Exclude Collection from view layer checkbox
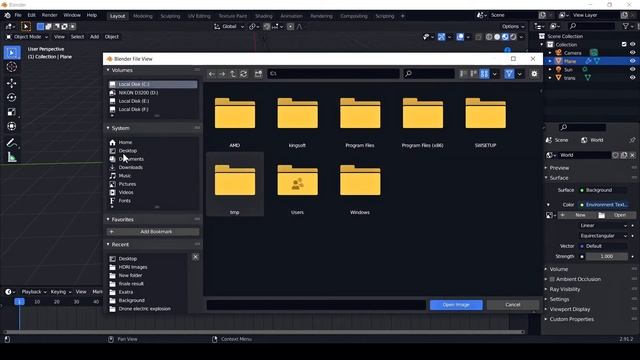Screen dimensions: 640x360 (624, 44)
